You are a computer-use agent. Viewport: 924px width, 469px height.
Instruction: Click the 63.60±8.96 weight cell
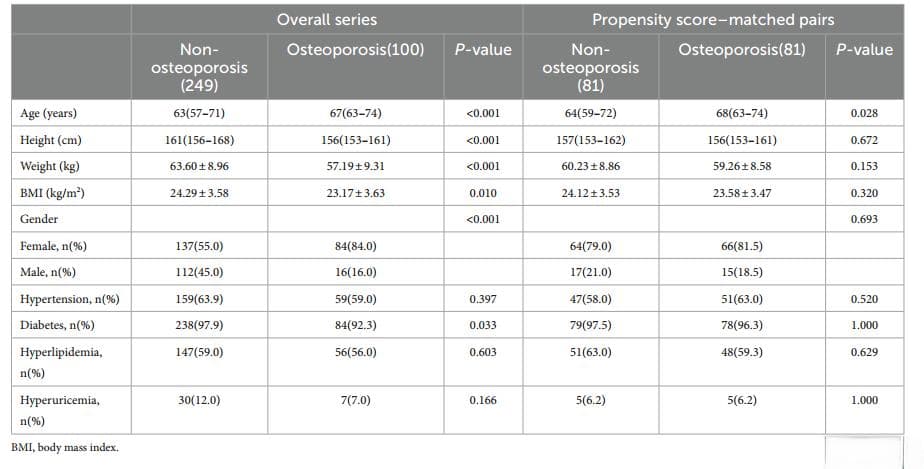tap(199, 166)
